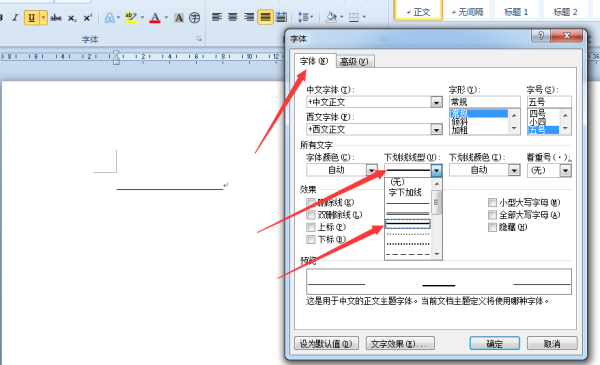Screen dimensions: 600x365
Task: Enable the 上标 superscript checkbox
Action: pyautogui.click(x=311, y=227)
